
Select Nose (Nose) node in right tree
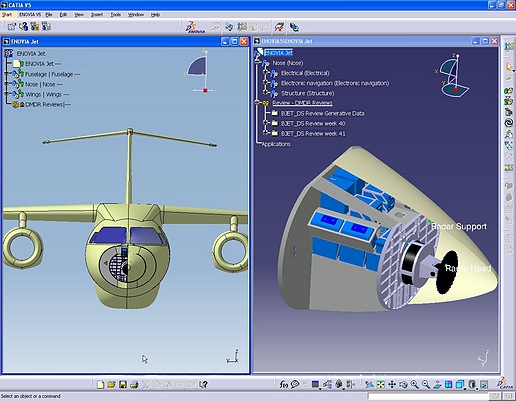point(288,63)
